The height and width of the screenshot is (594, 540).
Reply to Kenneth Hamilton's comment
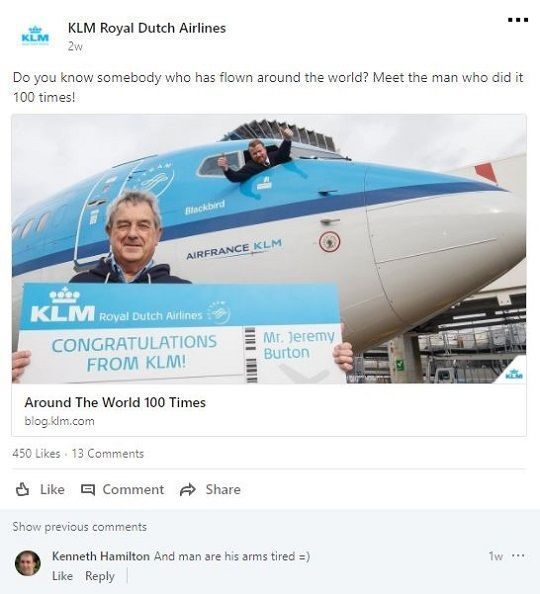point(100,576)
